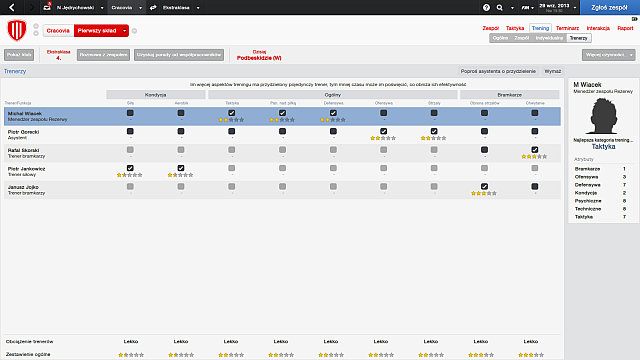The height and width of the screenshot is (360, 640).
Task: Enable Chwytanie for Janusz Jojko
Action: pos(535,186)
